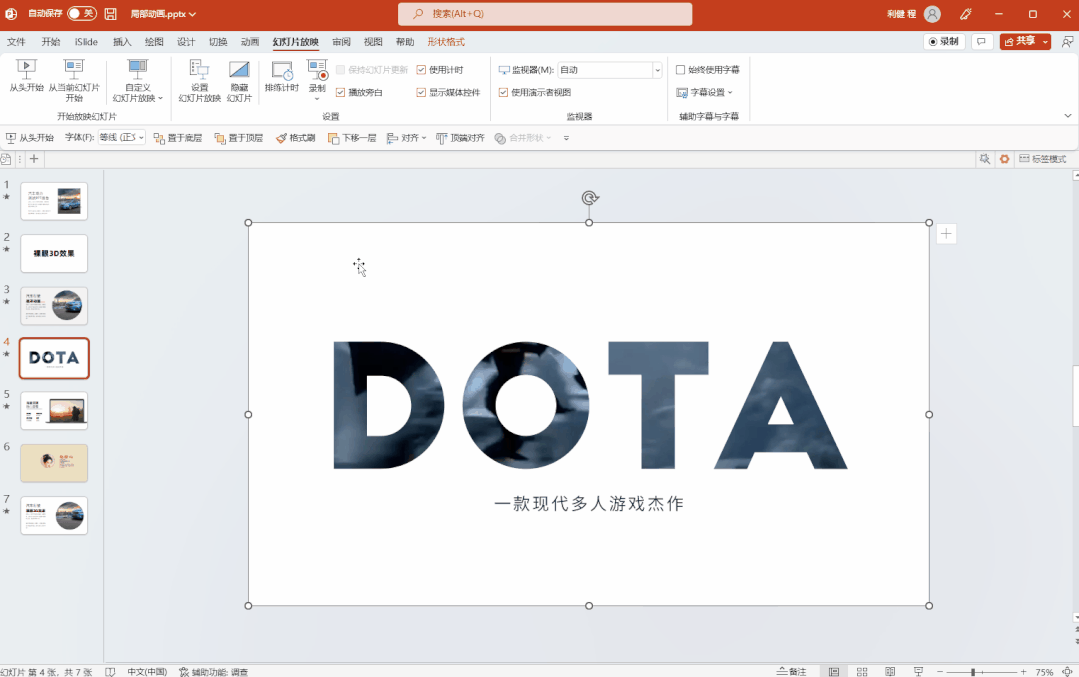Open 备注 notes in status bar
Viewport: 1079px width, 677px height.
point(791,671)
